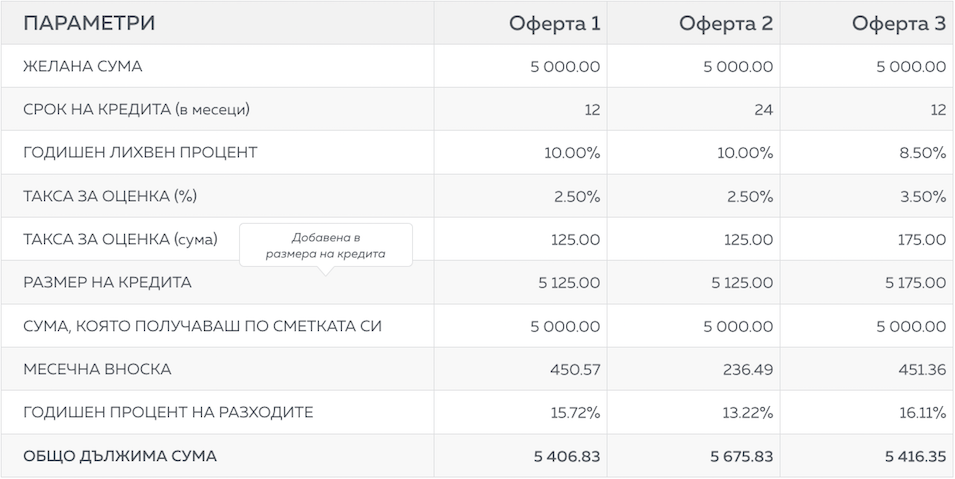
Task: Select the СРОК НА КРЕДИТА row label
Action: 136,110
